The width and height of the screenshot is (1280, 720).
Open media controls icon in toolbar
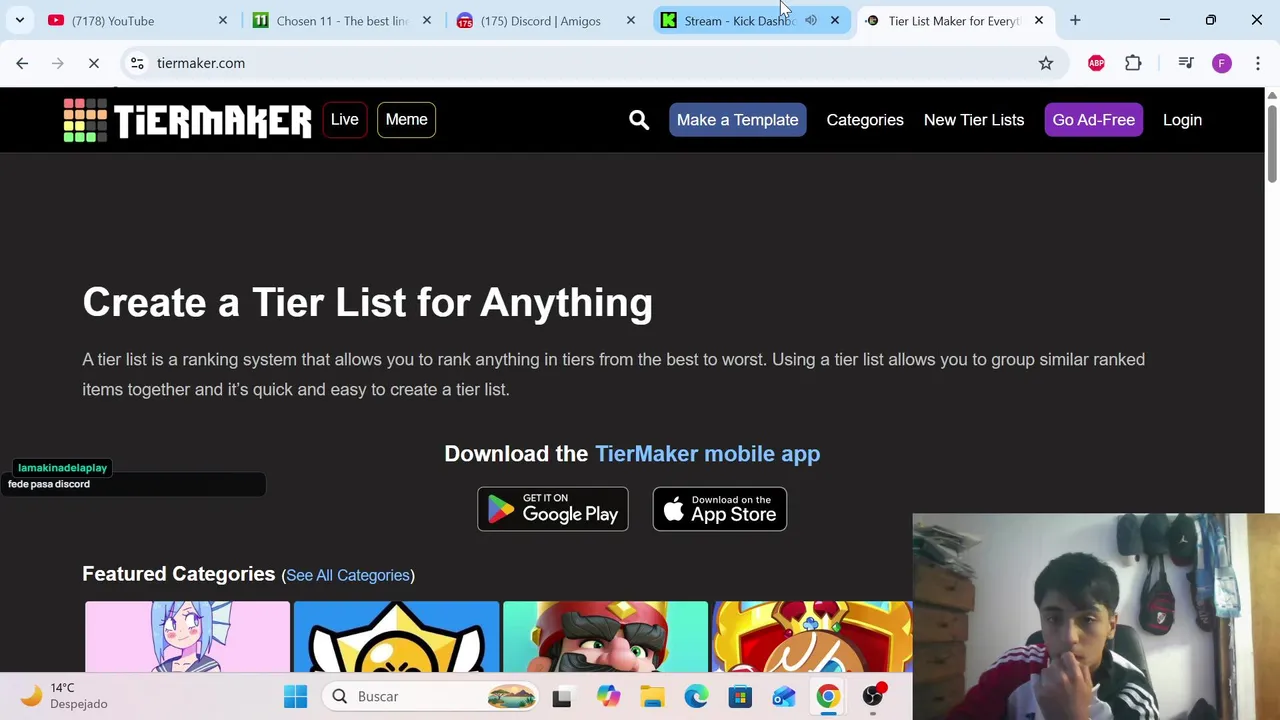point(1186,63)
